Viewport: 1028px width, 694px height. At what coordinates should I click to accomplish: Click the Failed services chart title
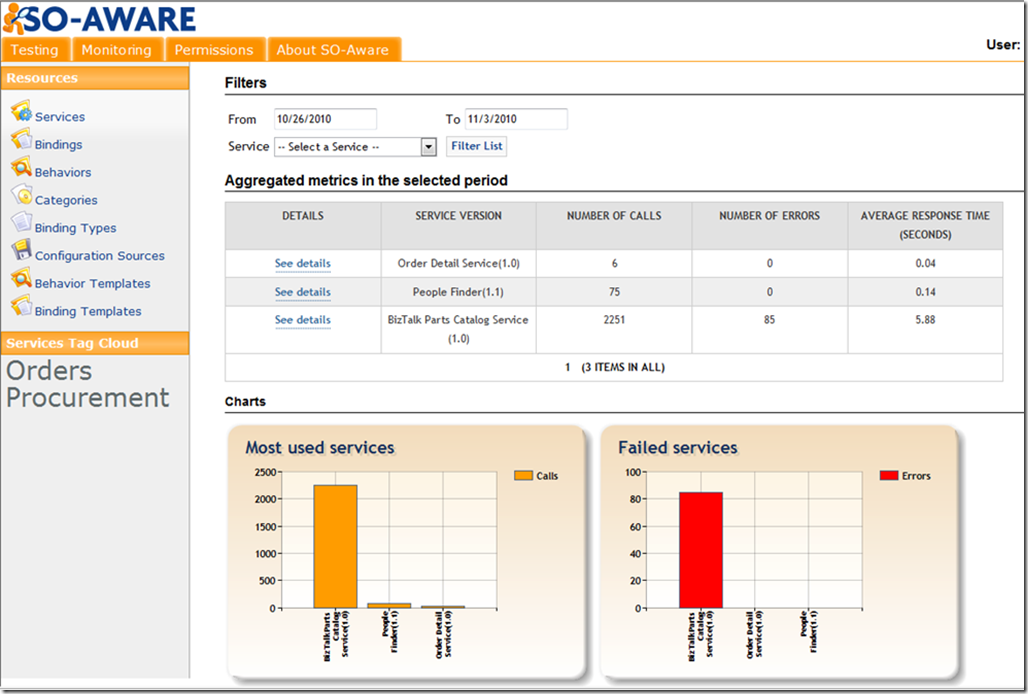tap(678, 448)
